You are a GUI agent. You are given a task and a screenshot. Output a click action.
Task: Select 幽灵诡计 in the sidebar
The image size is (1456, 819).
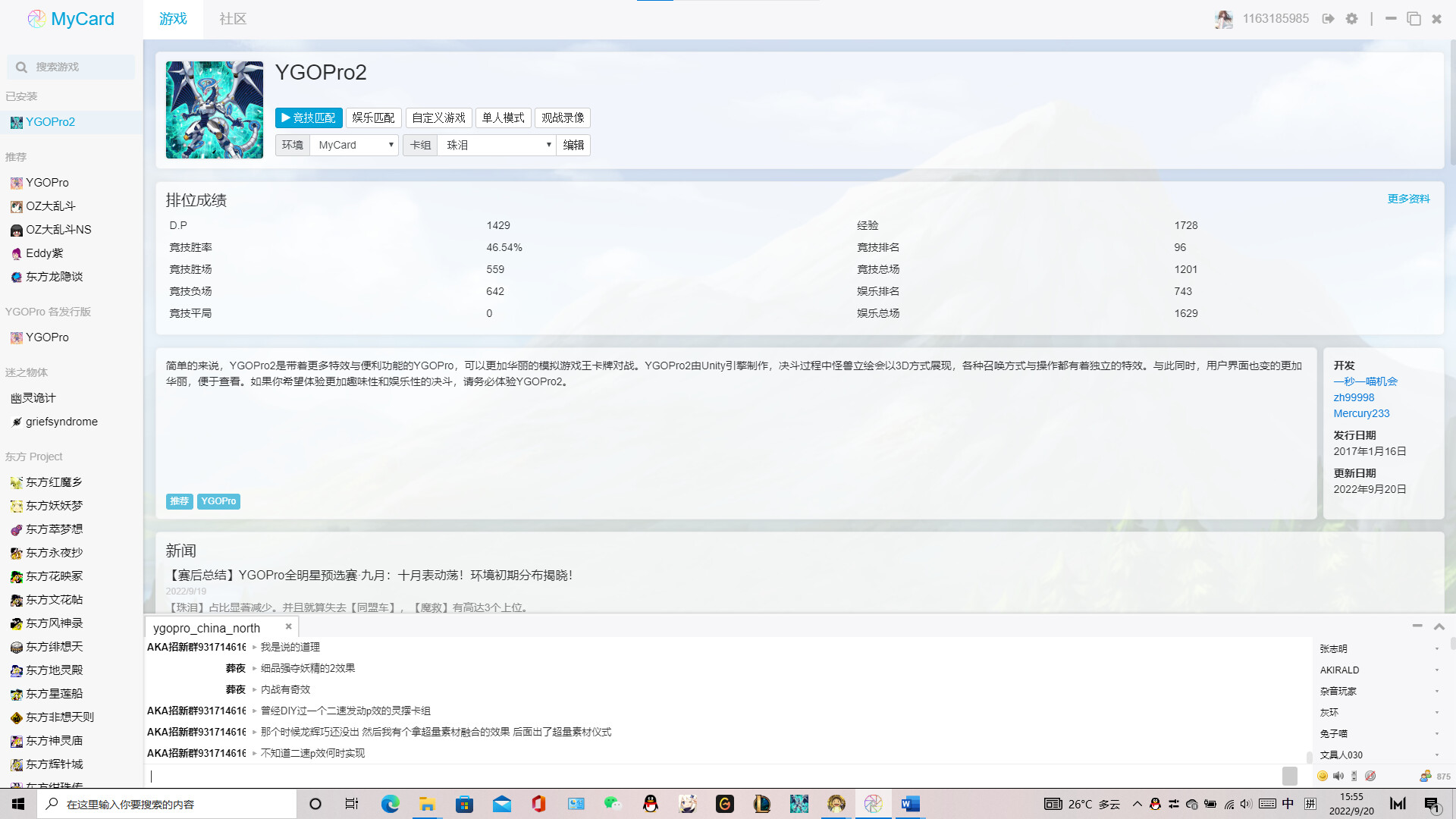coord(71,398)
